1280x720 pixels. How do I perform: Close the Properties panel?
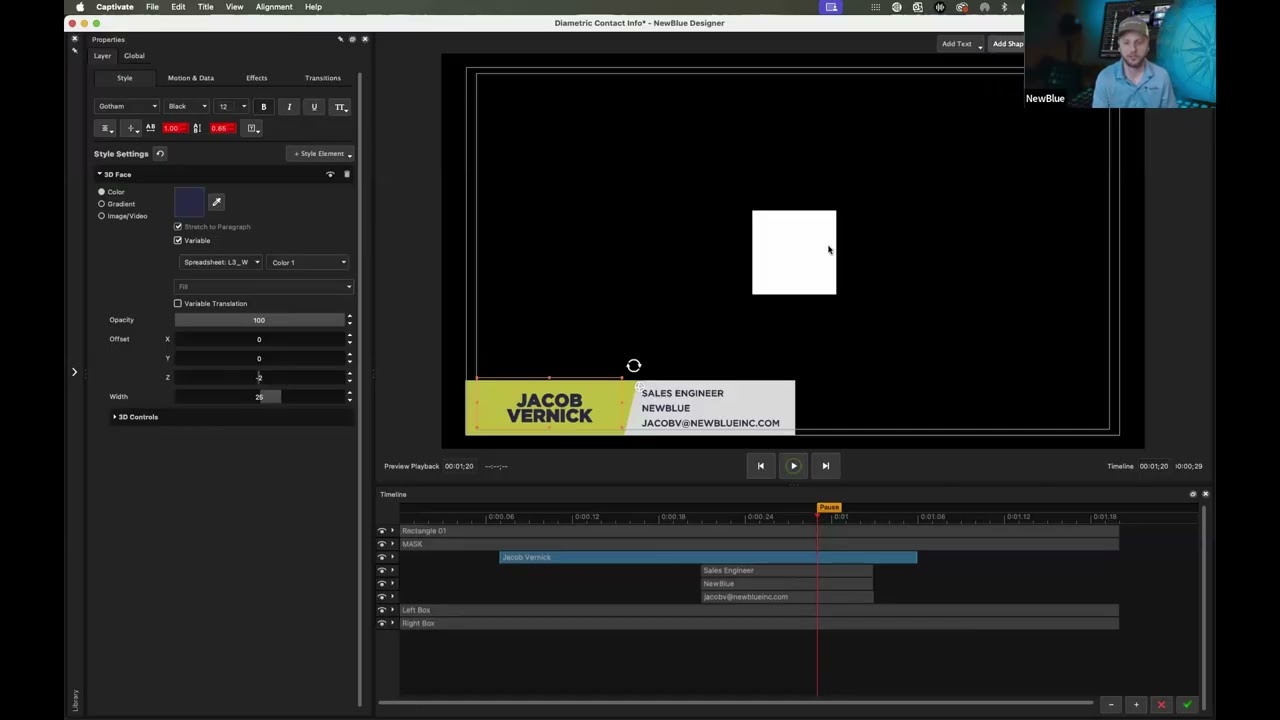coord(364,39)
